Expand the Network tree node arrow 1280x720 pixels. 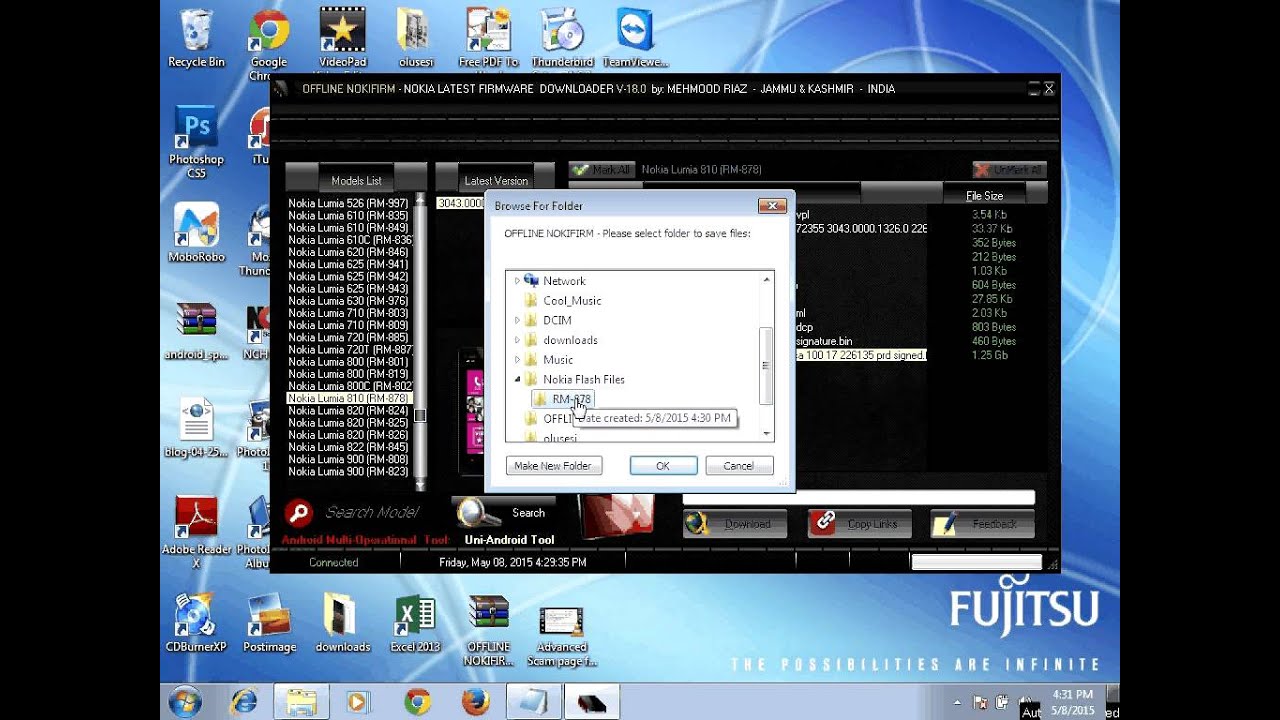click(517, 281)
